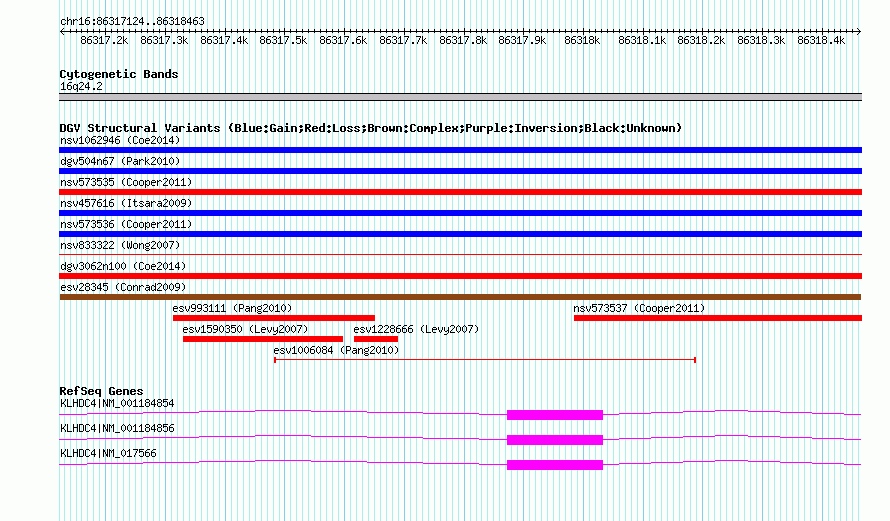The width and height of the screenshot is (890, 521).
Task: Select the red nsv573537 loss bar
Action: coord(718,318)
